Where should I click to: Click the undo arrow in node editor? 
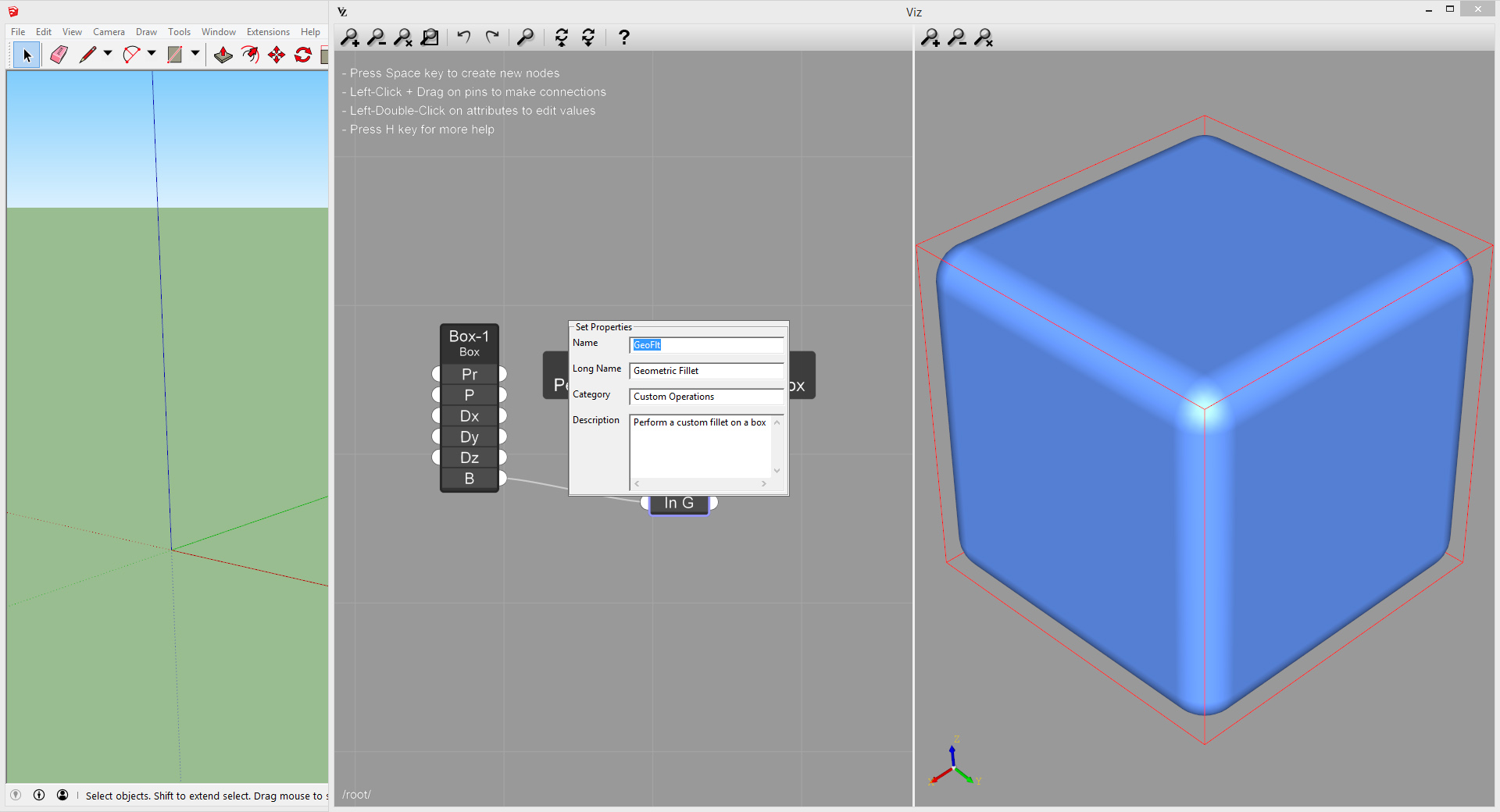point(464,37)
